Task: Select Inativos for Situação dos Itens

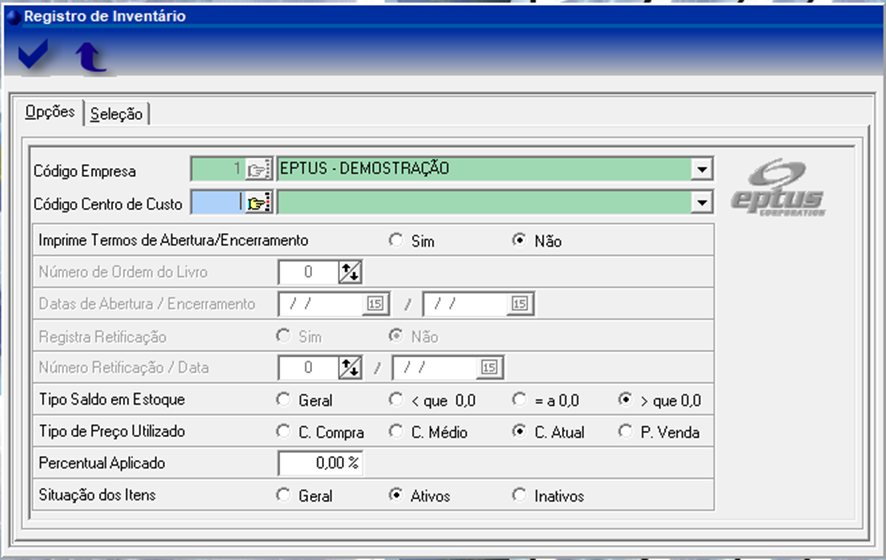Action: coord(519,496)
